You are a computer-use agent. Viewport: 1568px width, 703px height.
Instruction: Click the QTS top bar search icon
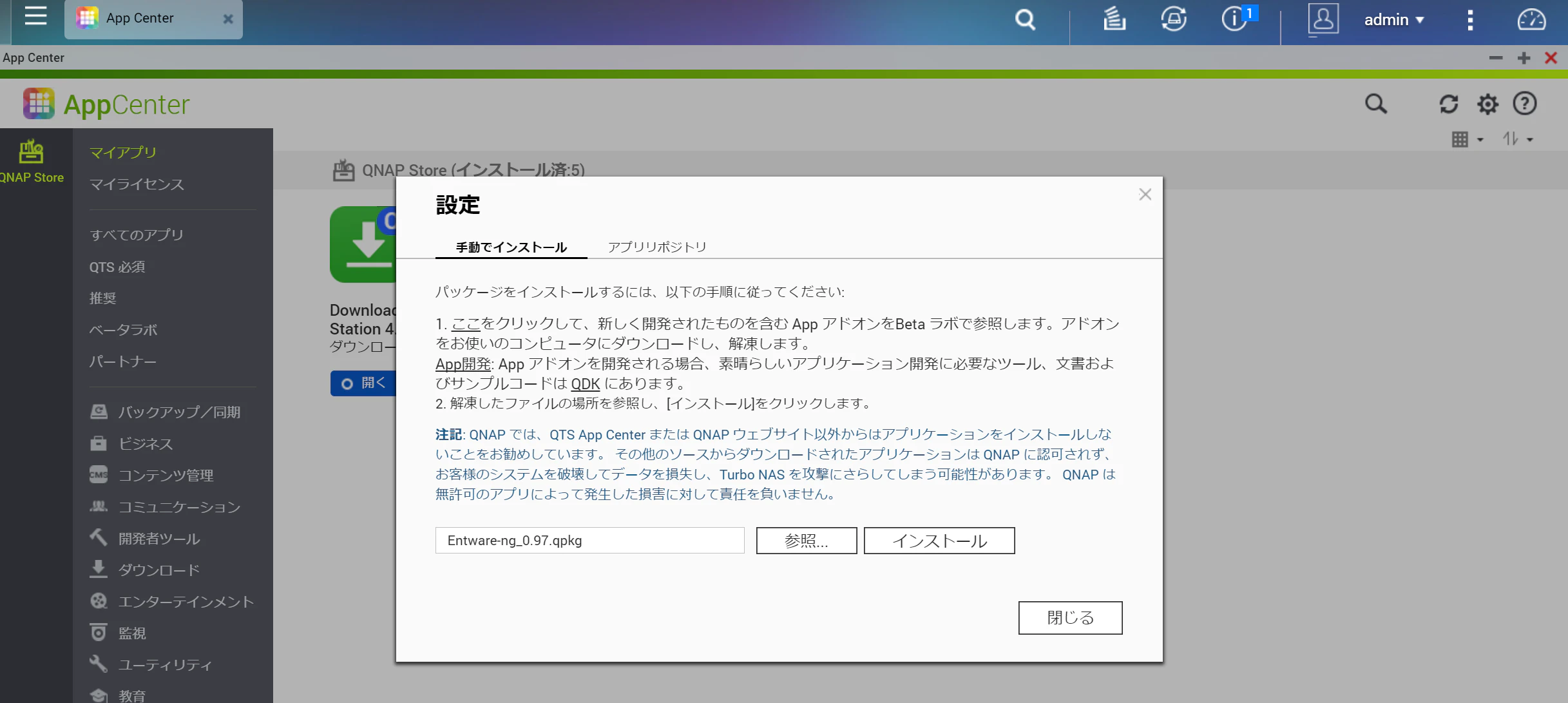(x=1025, y=19)
